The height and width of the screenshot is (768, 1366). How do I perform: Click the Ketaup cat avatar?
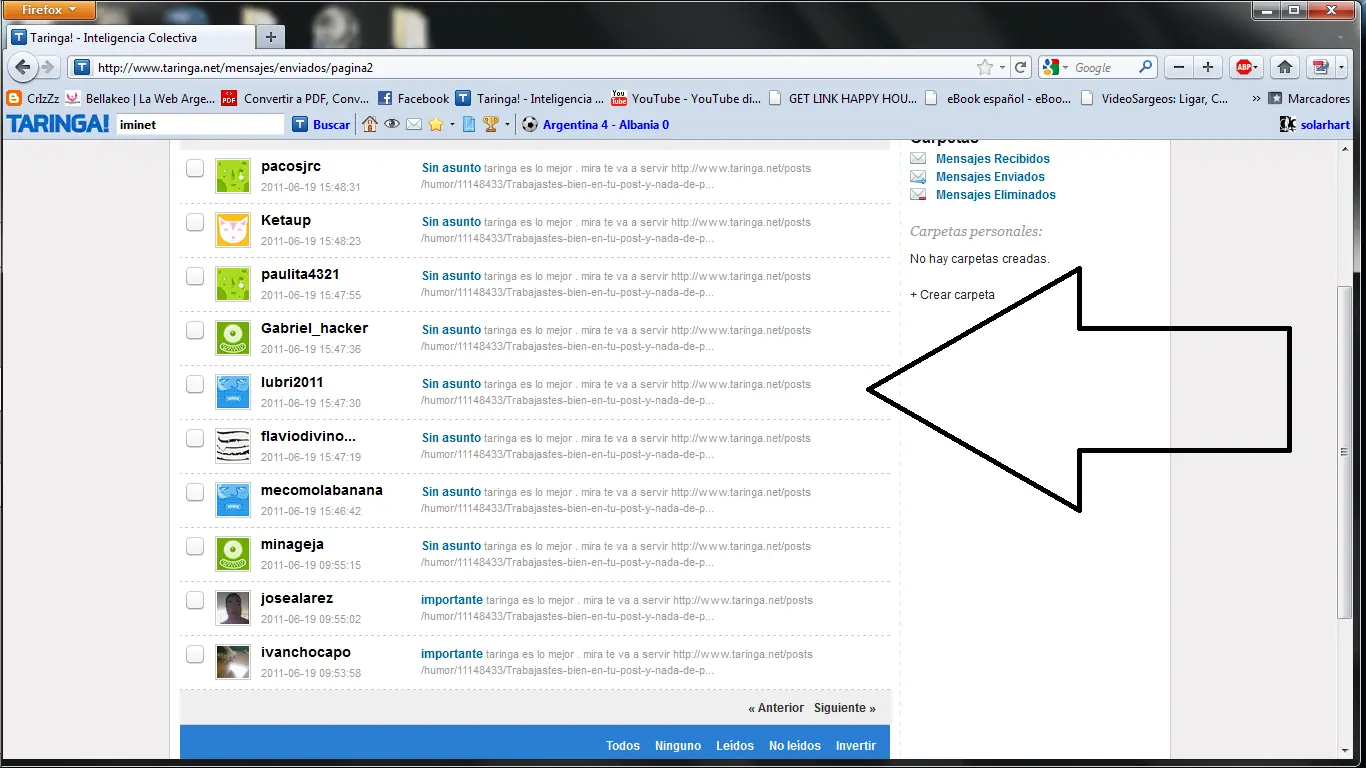click(x=233, y=230)
